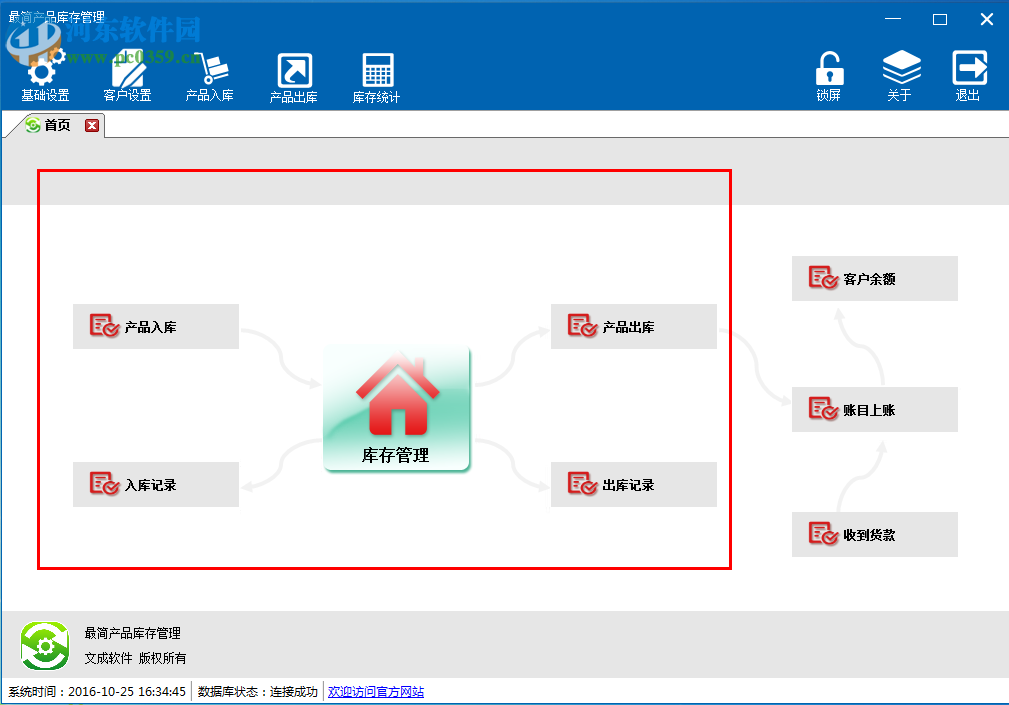Image resolution: width=1009 pixels, height=705 pixels.
Task: Visit the 欢迎访问官方网站 link
Action: [376, 691]
